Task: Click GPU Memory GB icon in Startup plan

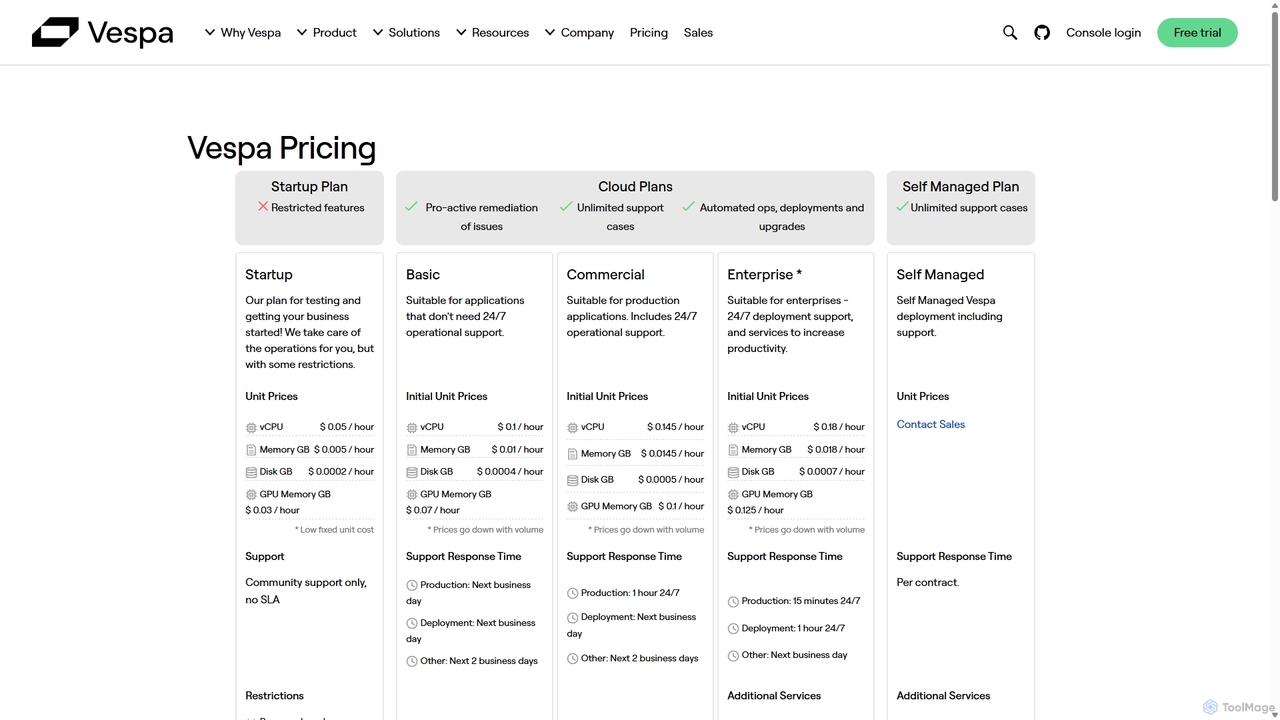Action: point(251,495)
